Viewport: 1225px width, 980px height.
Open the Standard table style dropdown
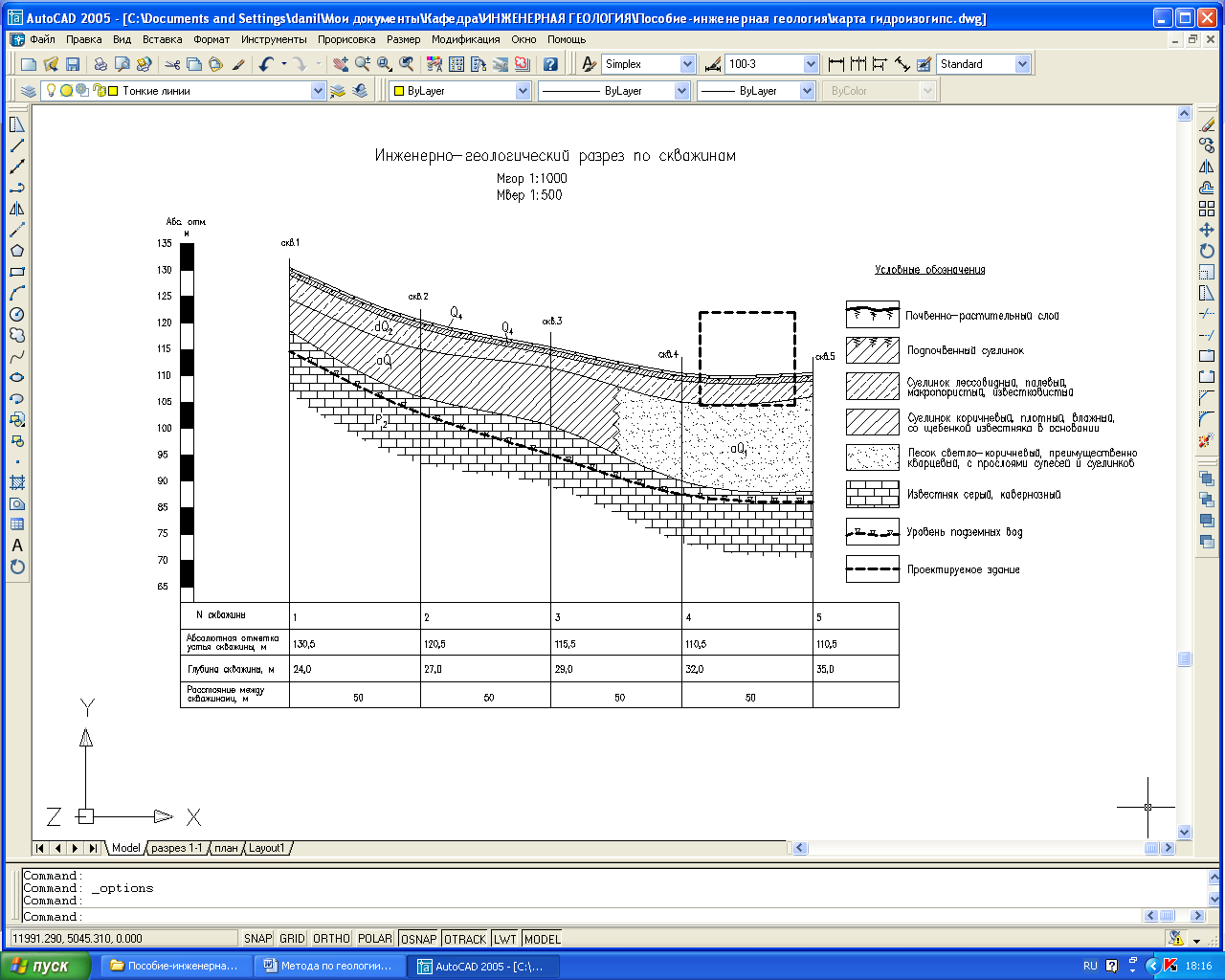point(1022,64)
